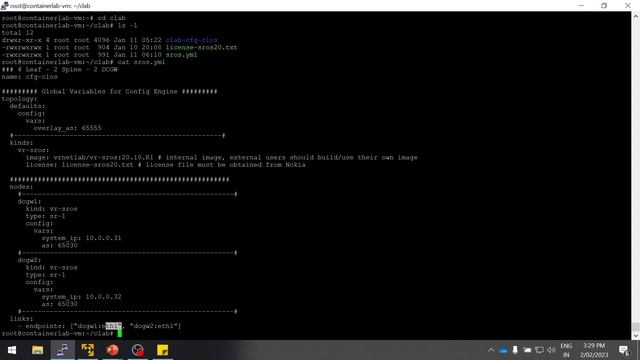Click the 2/02/2023 date in taskbar
Screen dimensions: 640x360
[x=594, y=355]
